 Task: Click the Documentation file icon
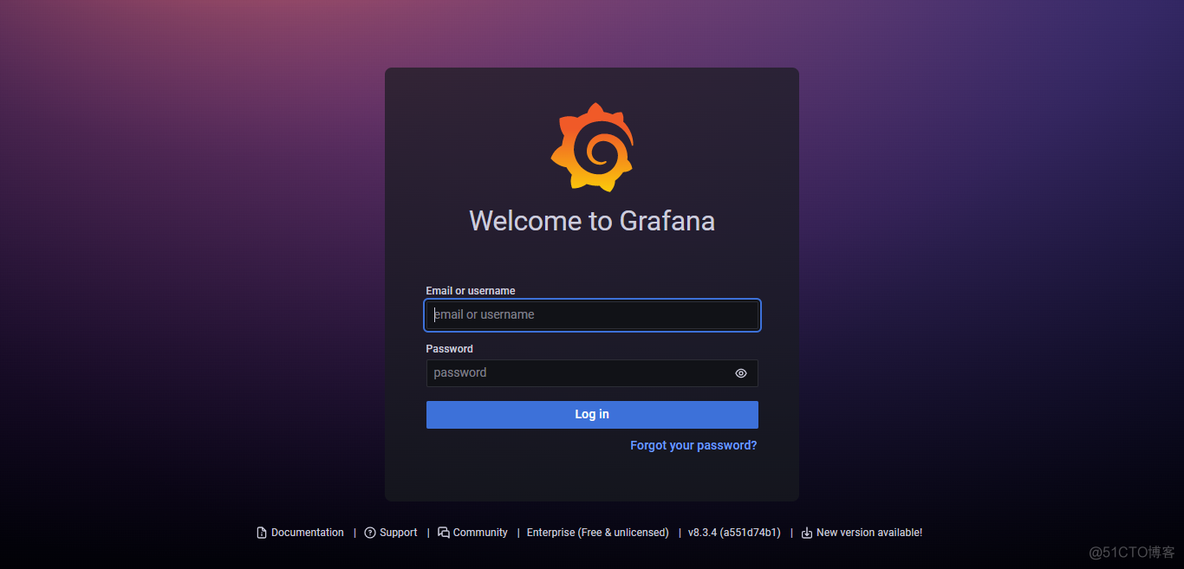[262, 533]
